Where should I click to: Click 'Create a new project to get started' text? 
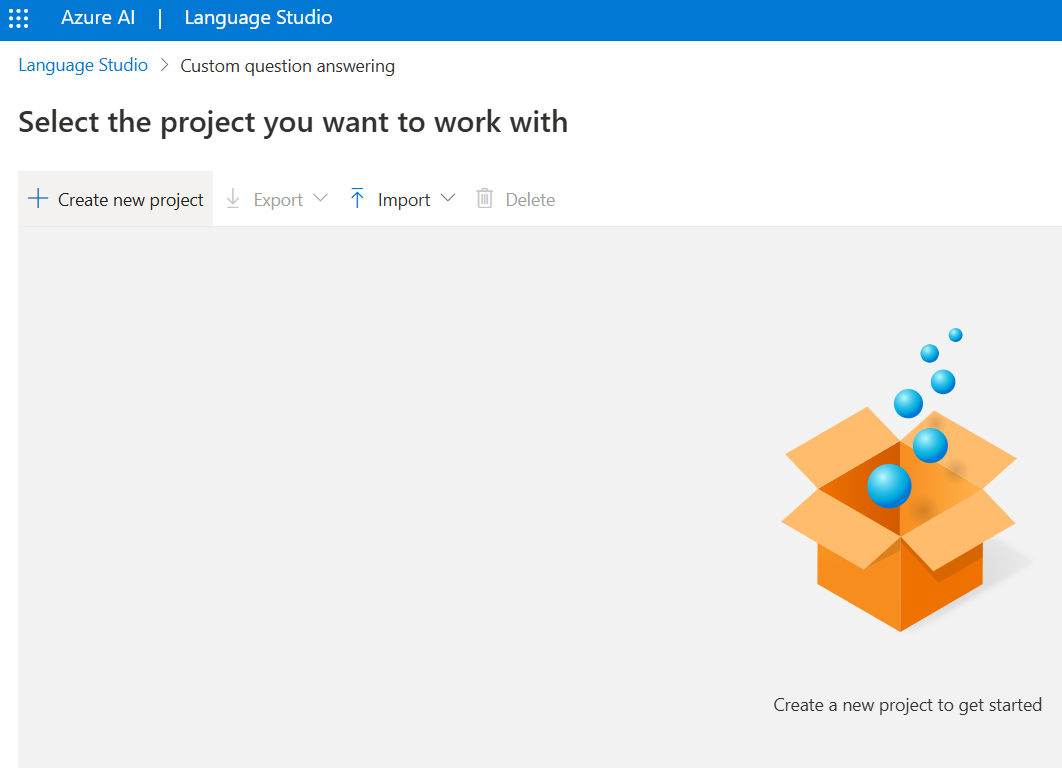point(907,705)
